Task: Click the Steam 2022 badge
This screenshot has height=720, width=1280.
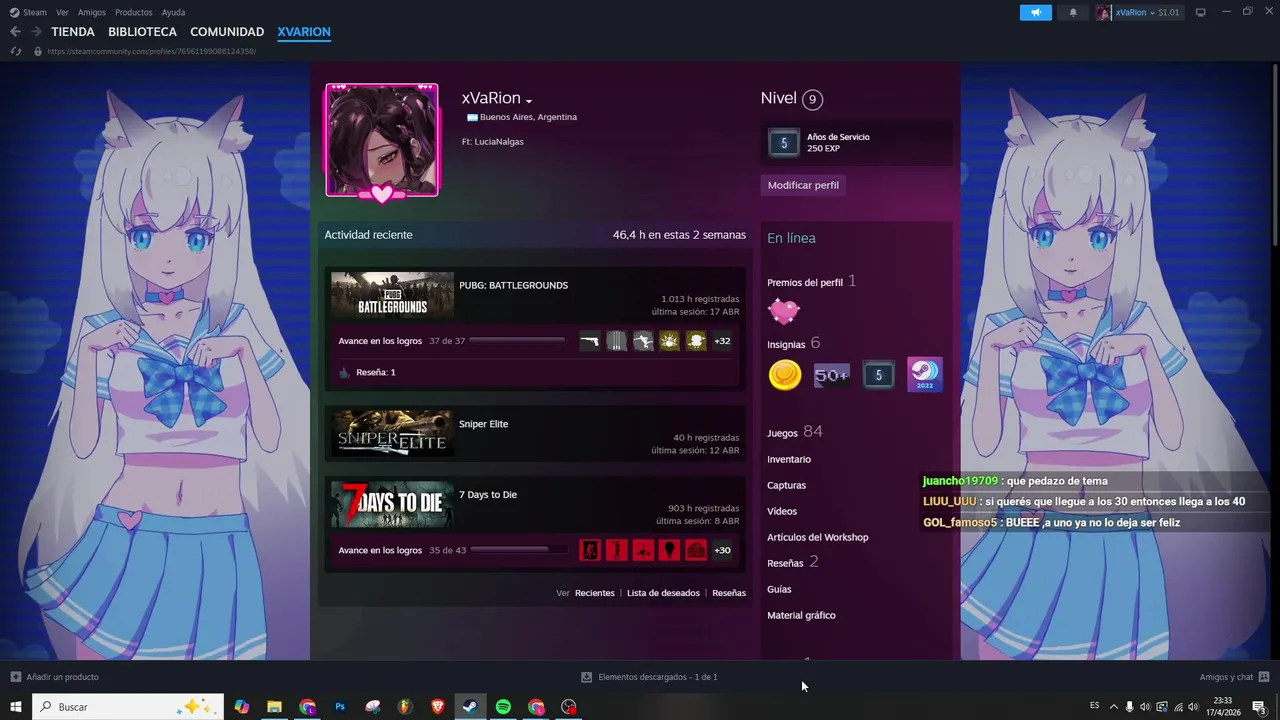Action: pyautogui.click(x=925, y=375)
